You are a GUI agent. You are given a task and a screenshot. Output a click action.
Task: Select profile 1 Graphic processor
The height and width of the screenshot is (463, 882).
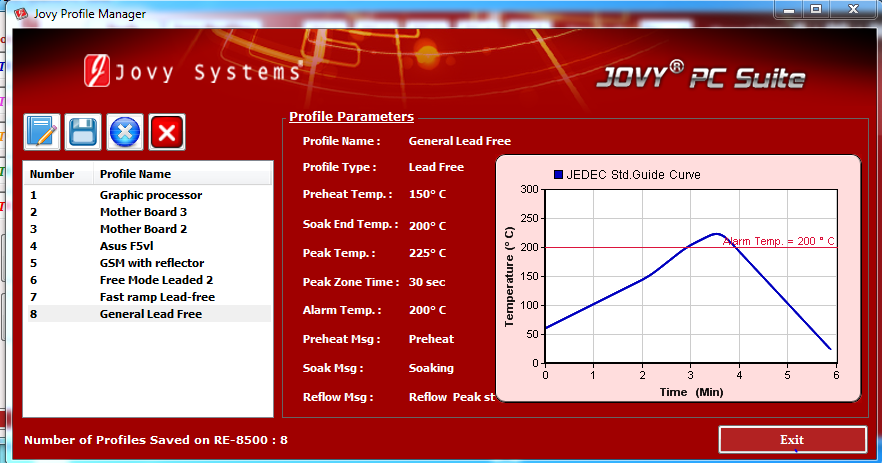[147, 195]
